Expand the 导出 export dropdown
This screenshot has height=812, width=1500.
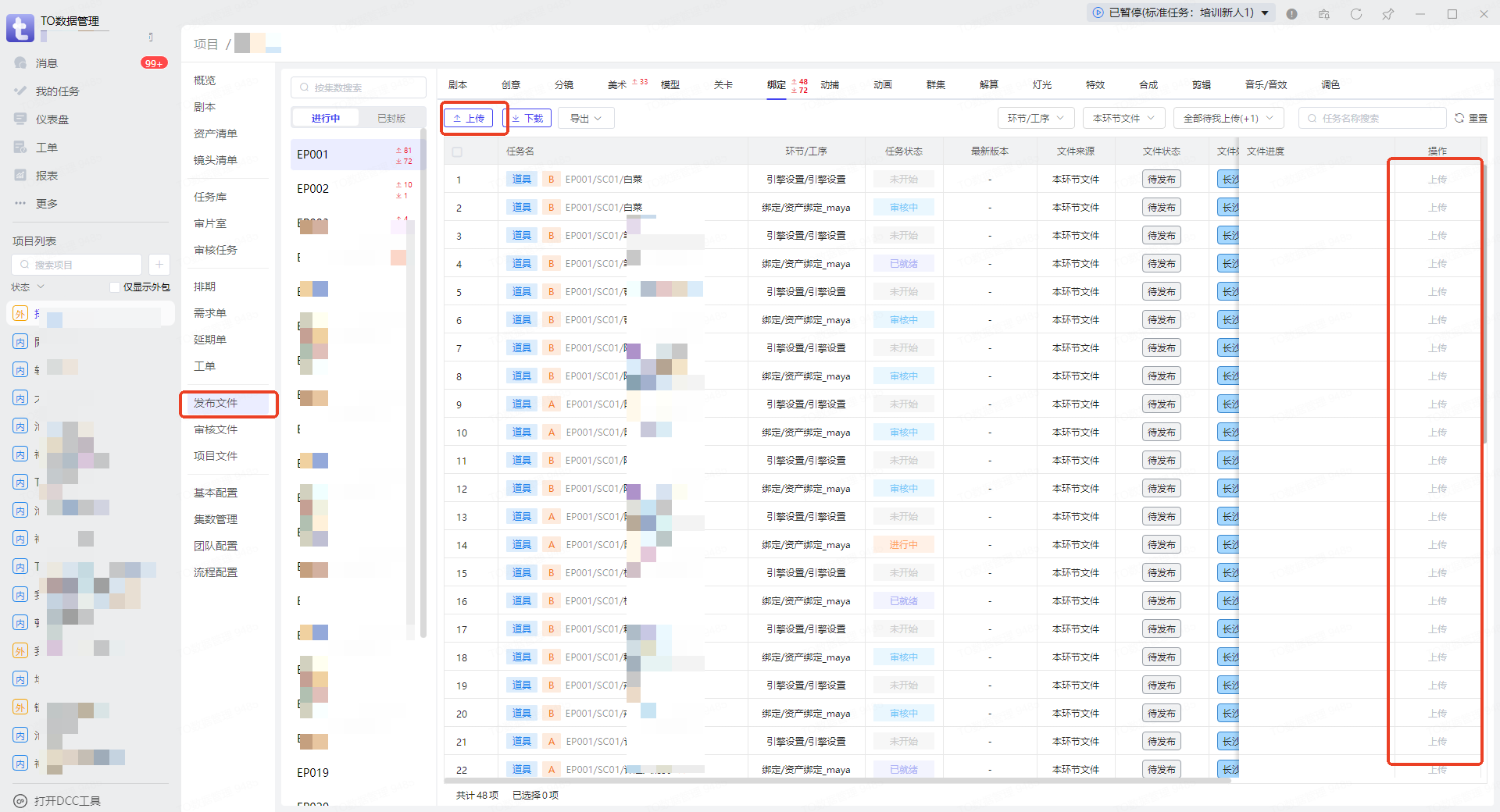585,118
